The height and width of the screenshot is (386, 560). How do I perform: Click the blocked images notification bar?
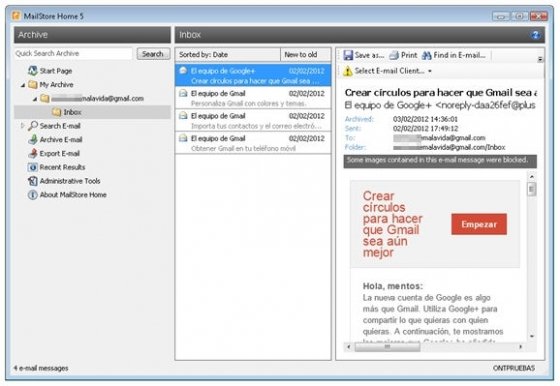440,161
